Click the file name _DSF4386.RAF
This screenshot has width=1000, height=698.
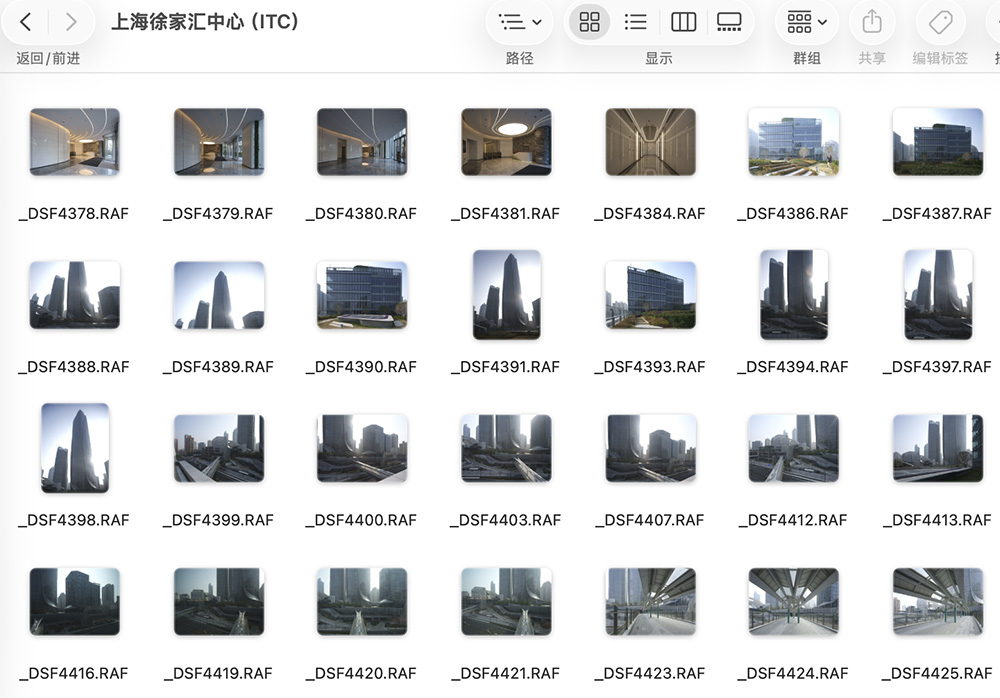793,214
